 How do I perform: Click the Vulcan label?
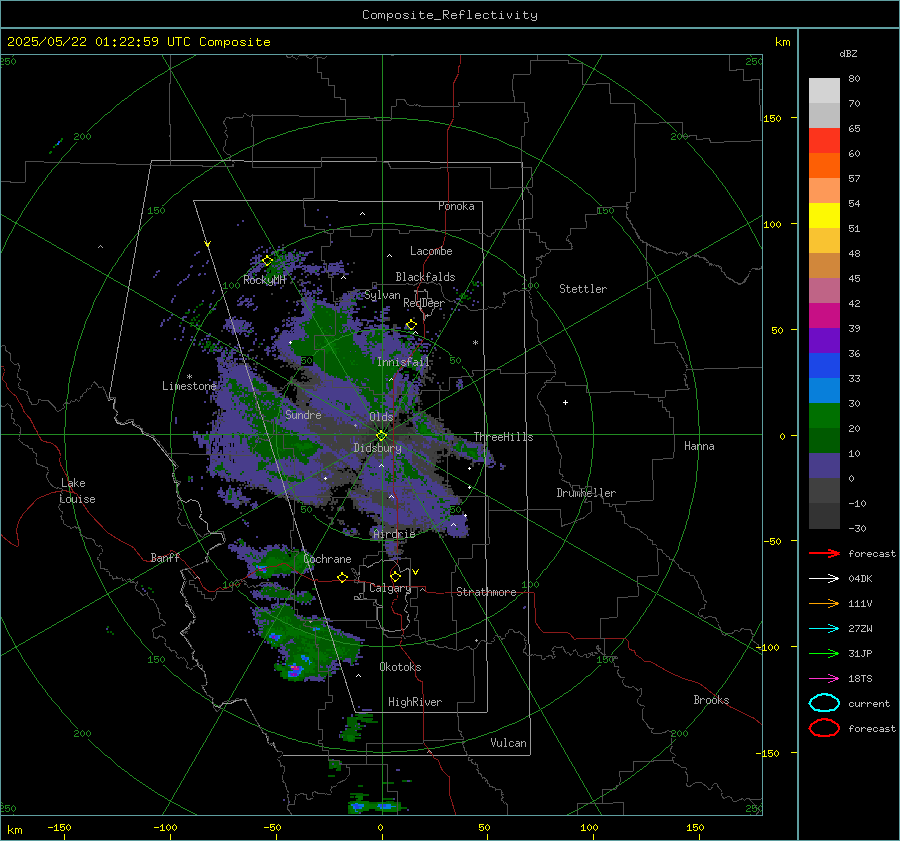click(x=509, y=743)
